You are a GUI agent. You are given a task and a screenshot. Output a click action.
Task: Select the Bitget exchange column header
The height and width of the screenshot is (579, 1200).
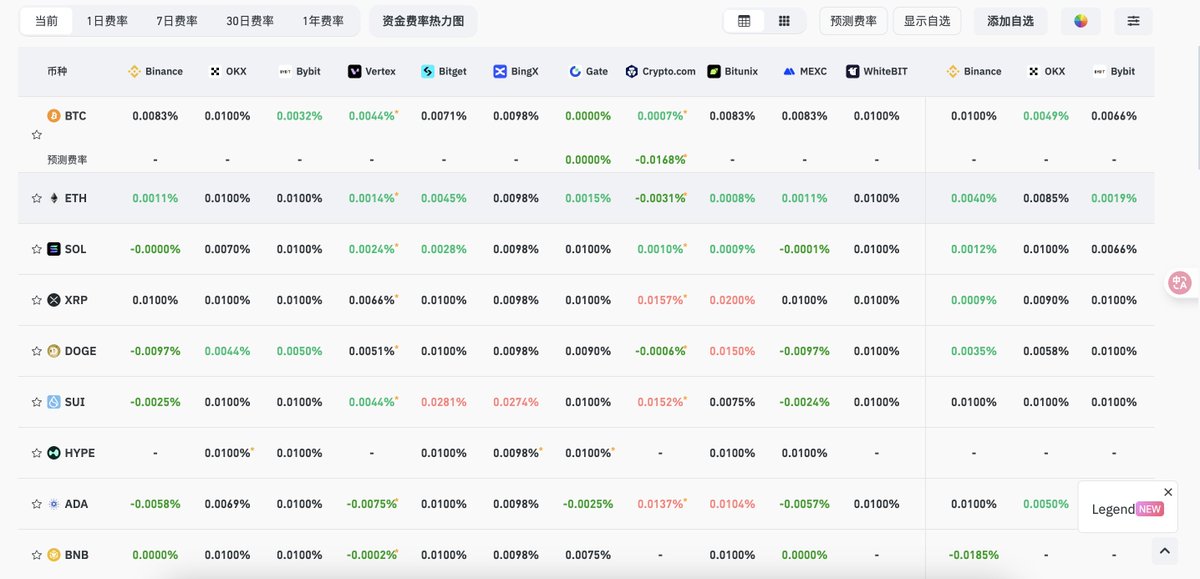443,72
